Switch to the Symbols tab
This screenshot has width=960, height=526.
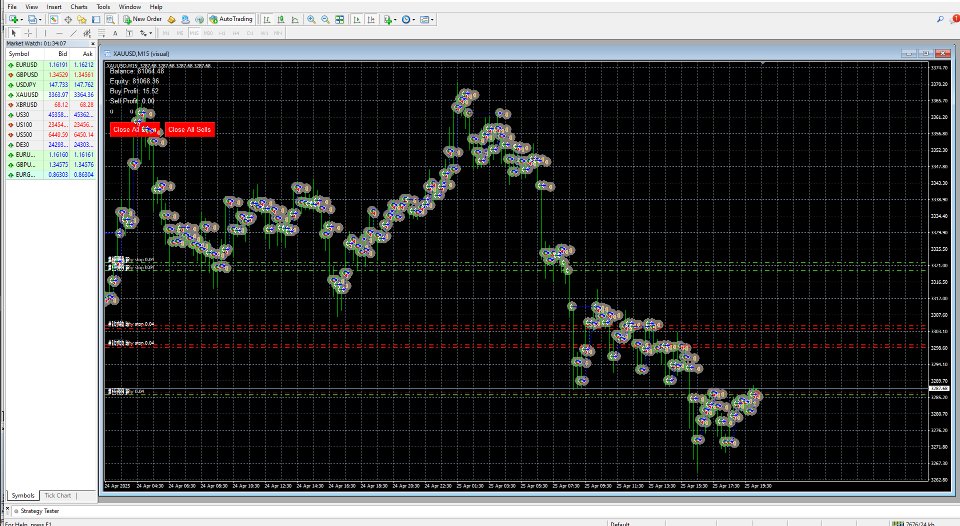pyautogui.click(x=23, y=495)
